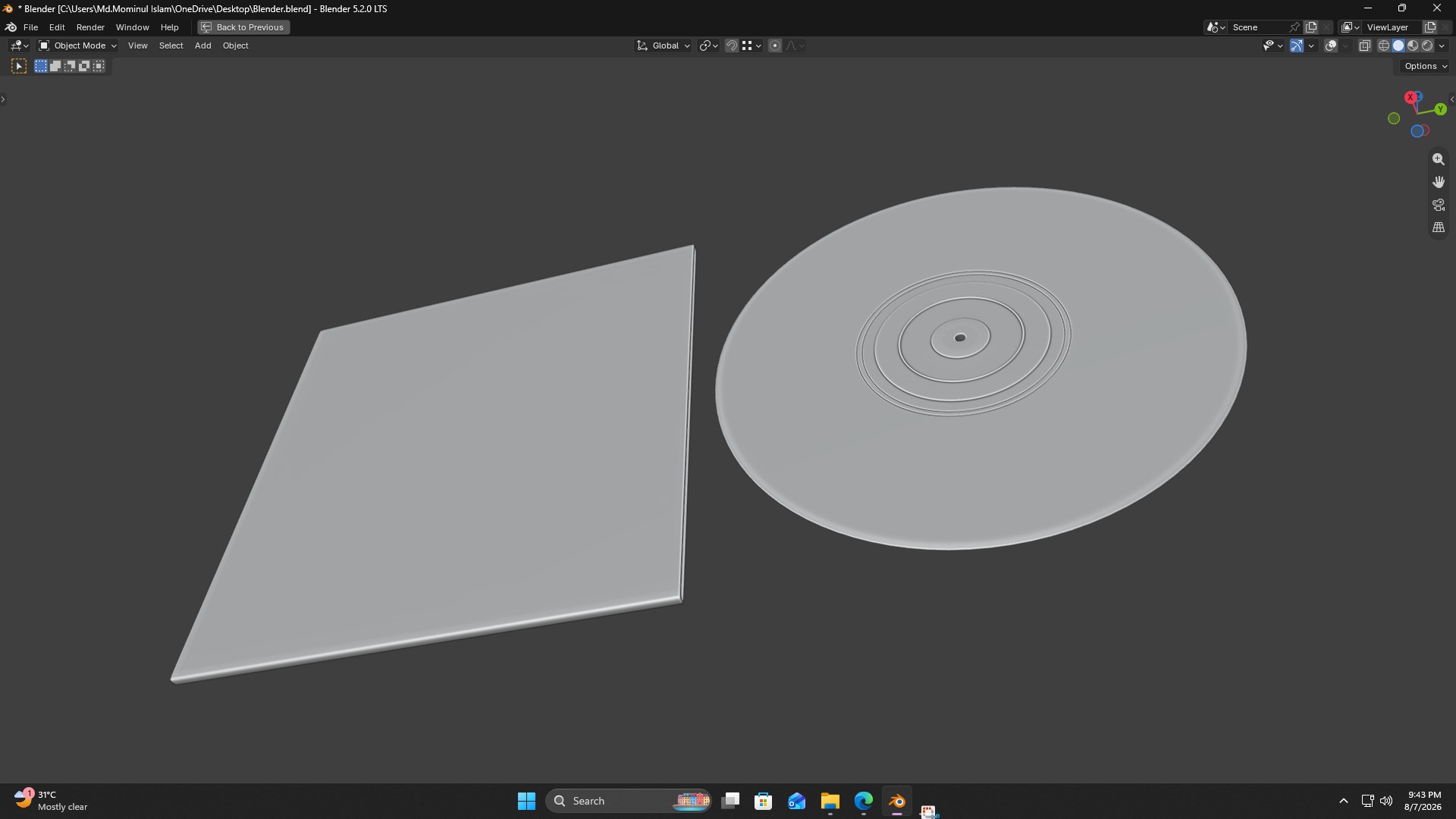Open the editor type dropdown
The width and height of the screenshot is (1456, 819).
19,46
